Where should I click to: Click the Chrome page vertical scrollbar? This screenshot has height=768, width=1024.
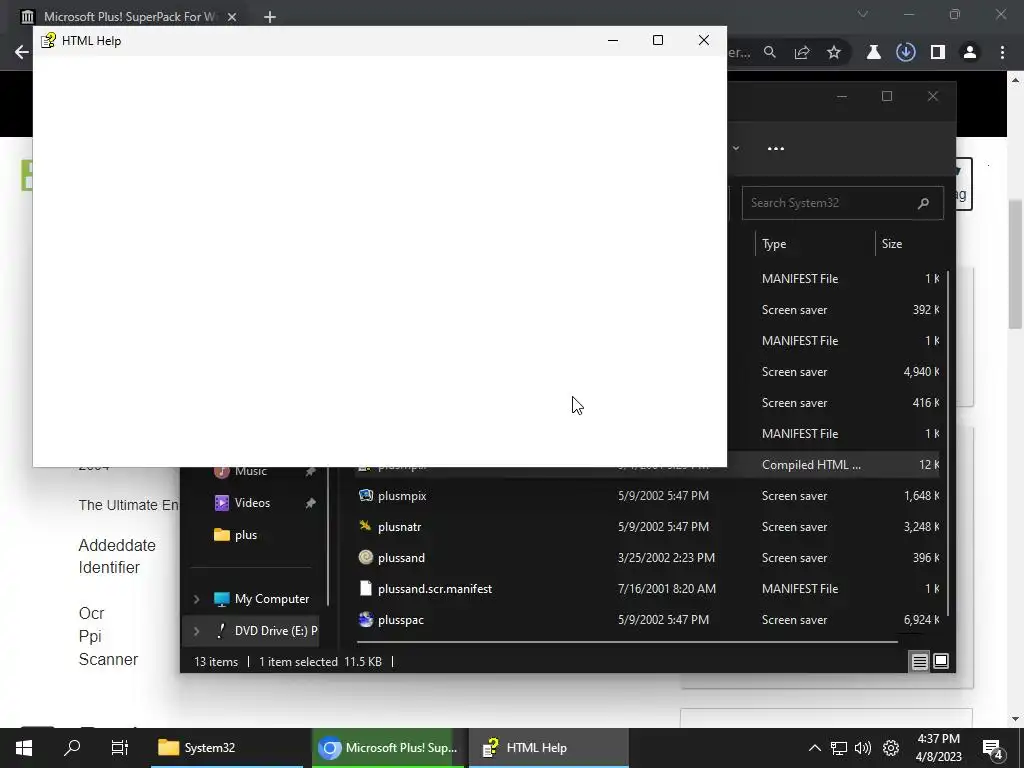pos(1015,264)
